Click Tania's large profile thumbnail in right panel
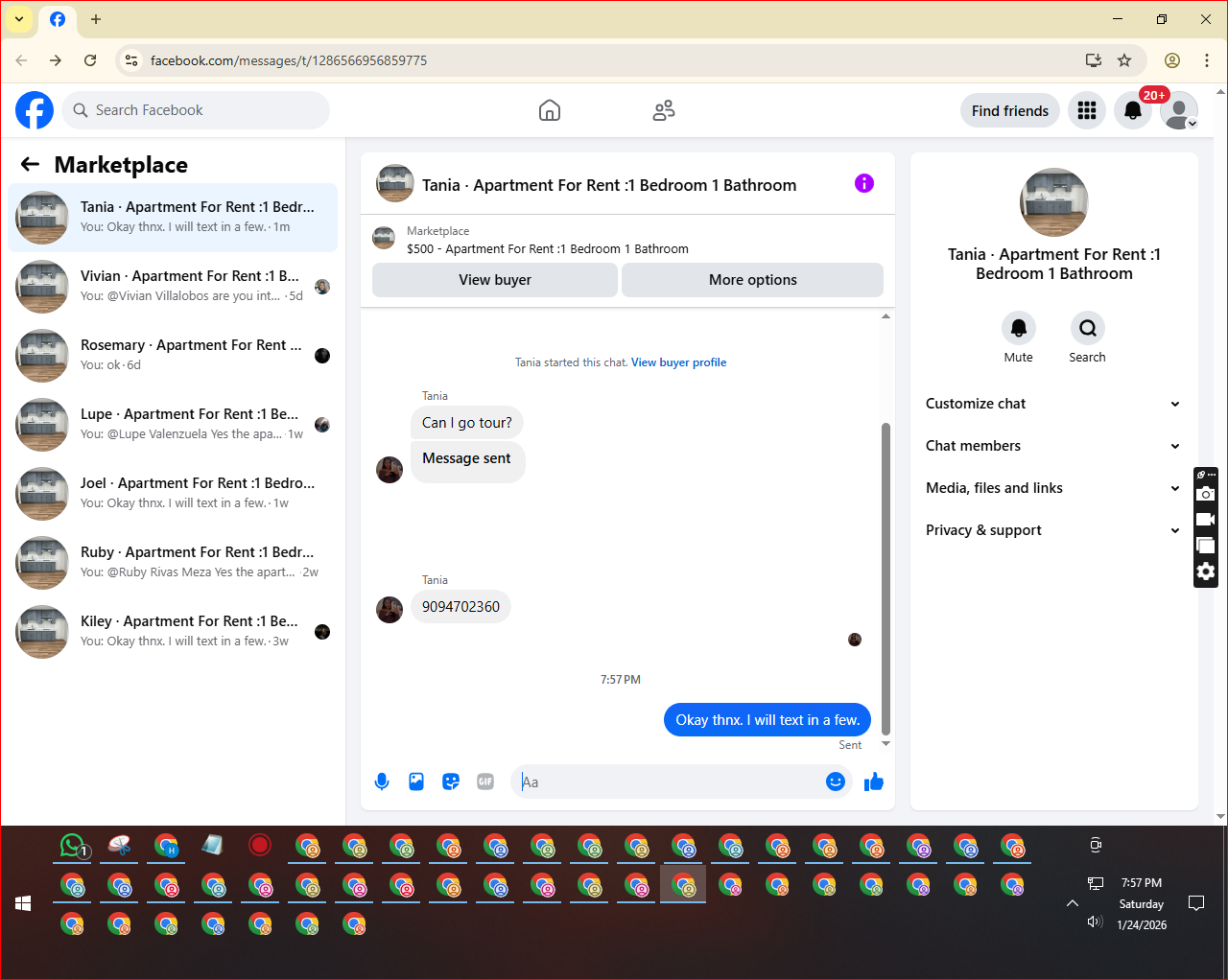The height and width of the screenshot is (980, 1228). coord(1054,202)
